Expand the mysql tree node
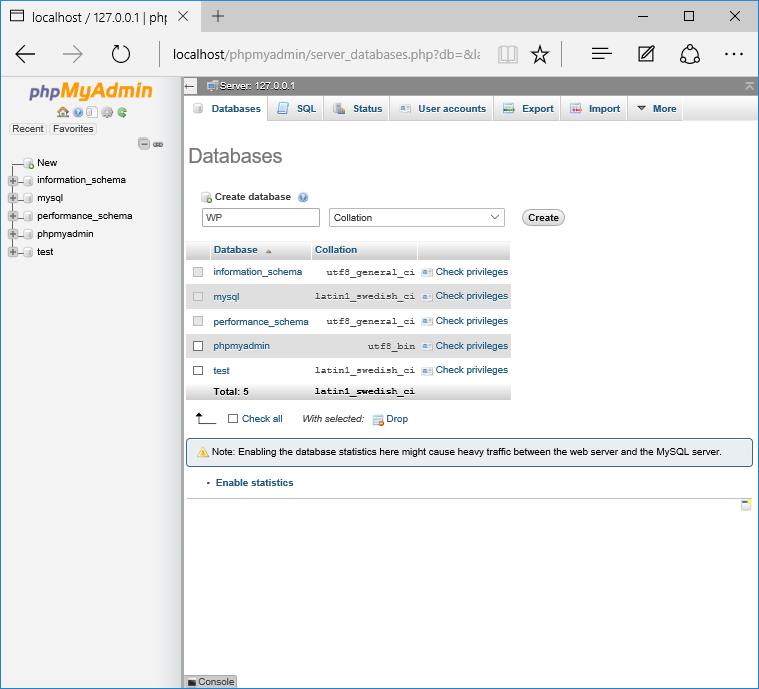 coord(13,198)
